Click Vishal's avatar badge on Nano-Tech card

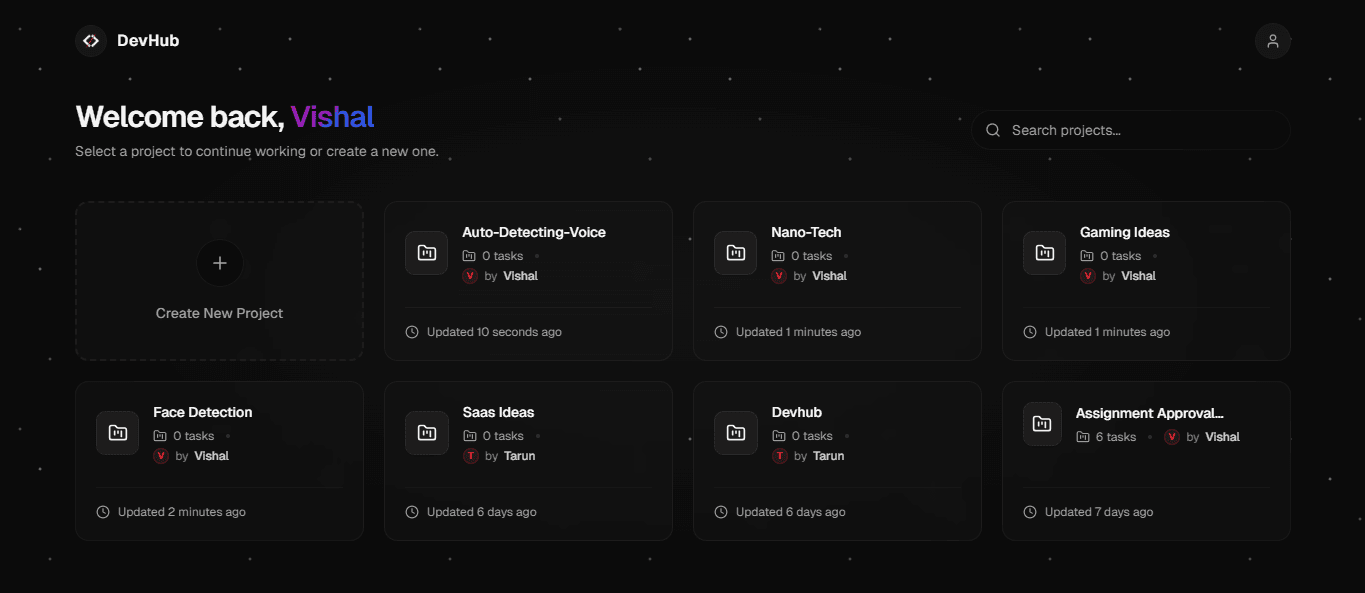(x=778, y=276)
